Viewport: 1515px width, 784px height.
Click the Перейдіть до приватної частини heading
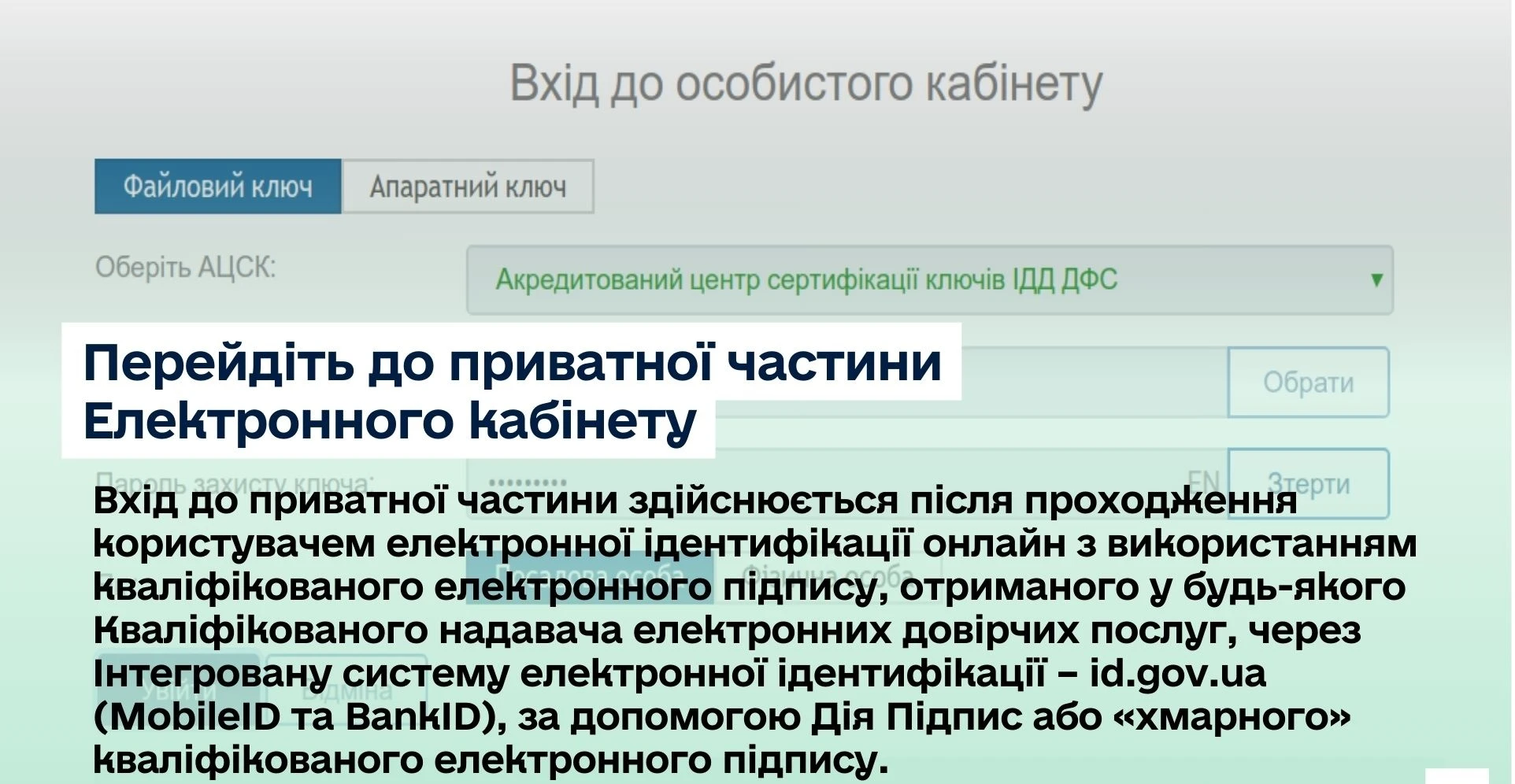coord(512,364)
